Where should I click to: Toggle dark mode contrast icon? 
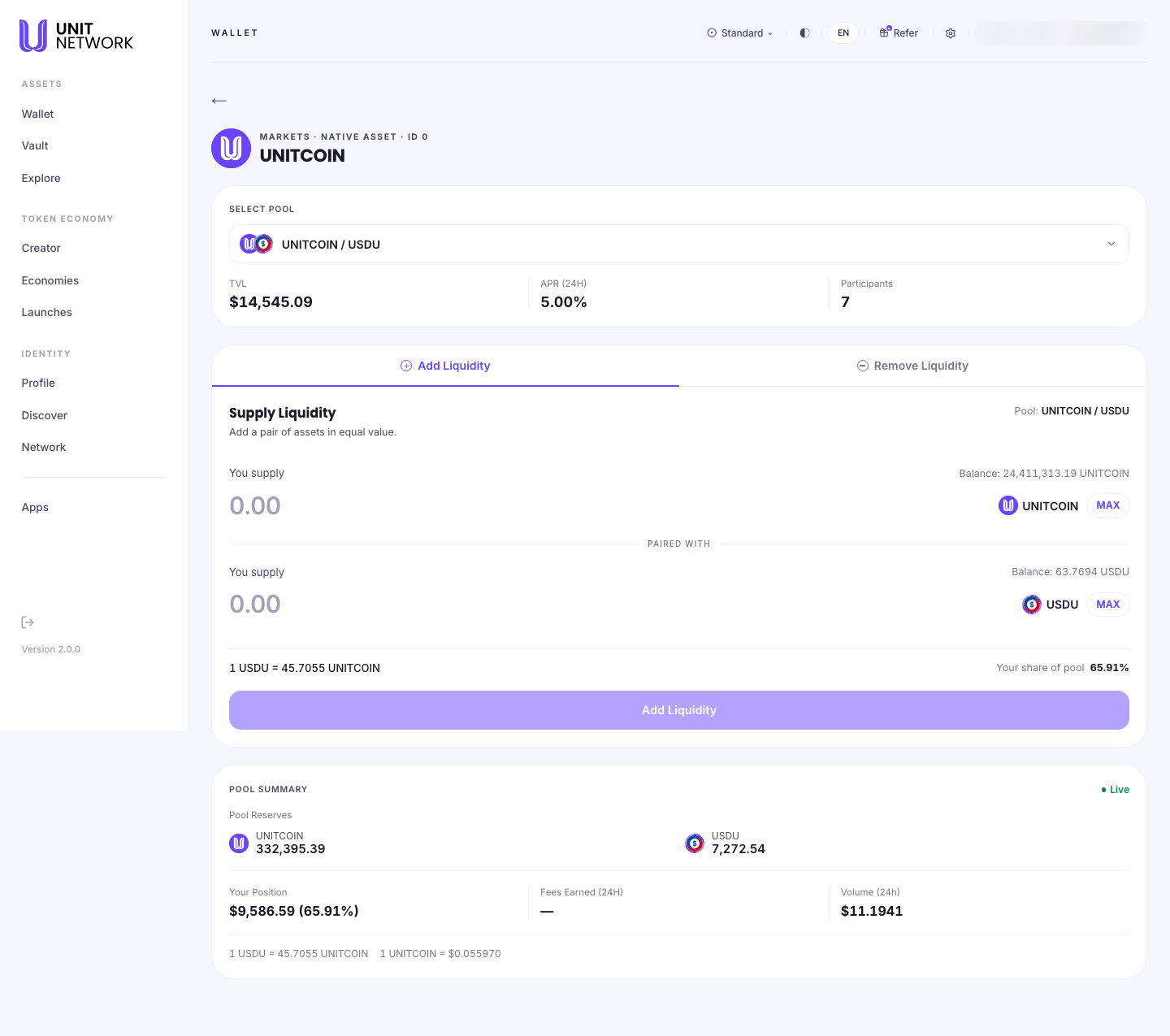pyautogui.click(x=804, y=33)
